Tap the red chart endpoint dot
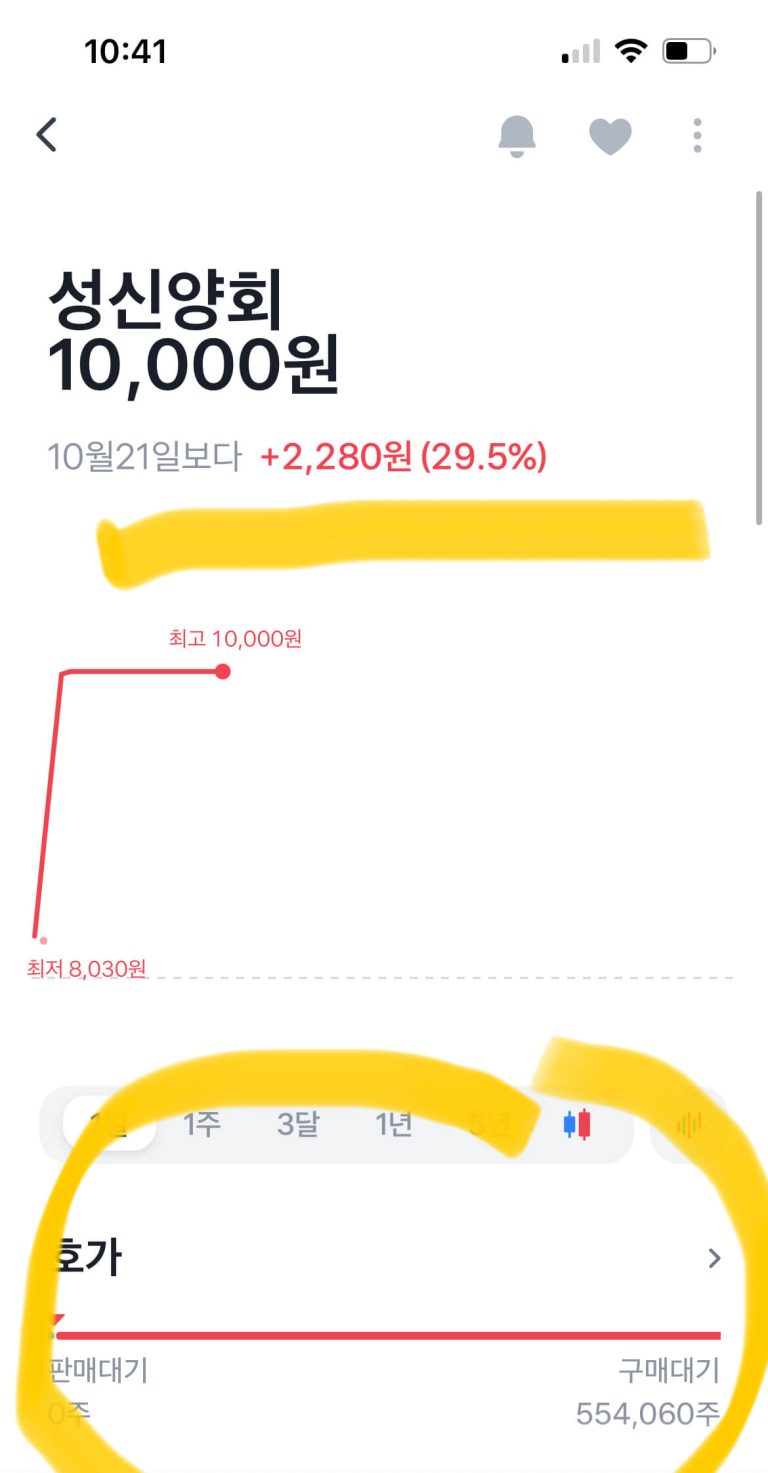768x1473 pixels. tap(223, 671)
